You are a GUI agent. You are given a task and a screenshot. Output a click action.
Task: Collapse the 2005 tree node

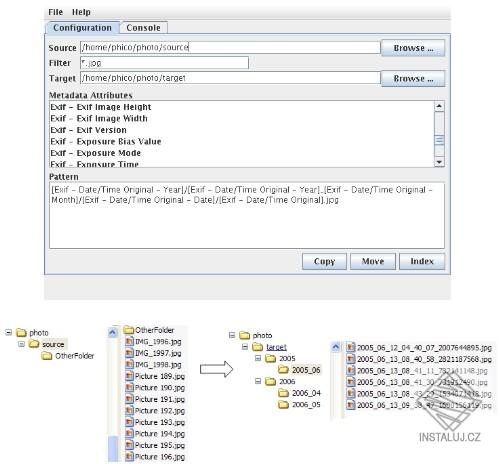(258, 358)
